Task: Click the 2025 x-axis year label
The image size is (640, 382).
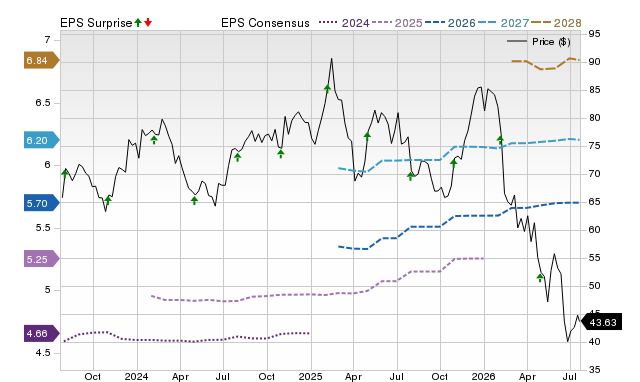Action: tap(310, 376)
